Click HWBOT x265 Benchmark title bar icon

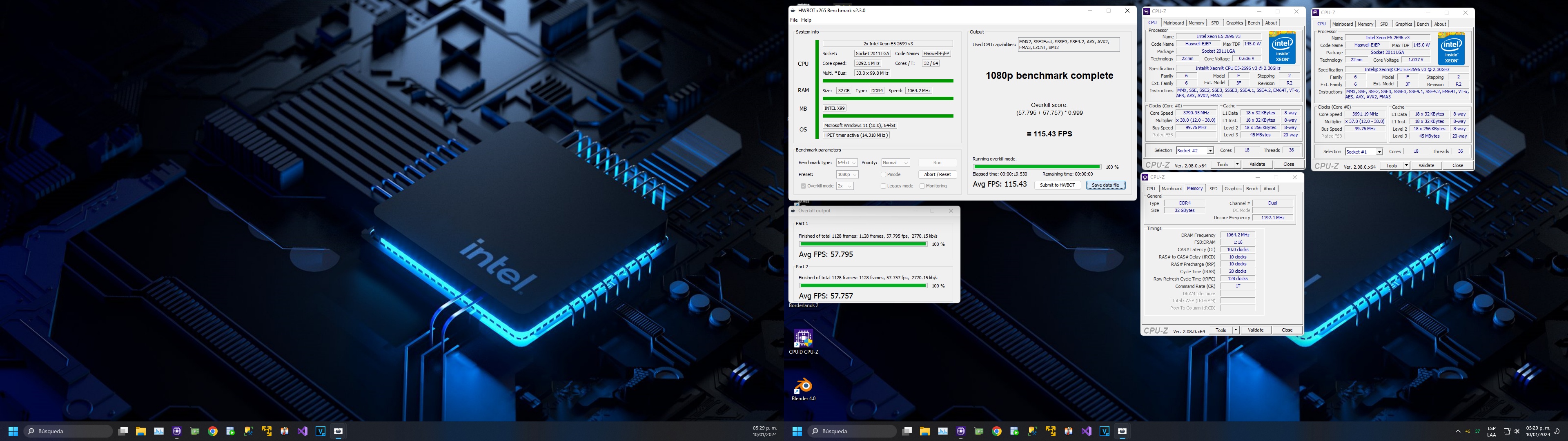point(793,10)
